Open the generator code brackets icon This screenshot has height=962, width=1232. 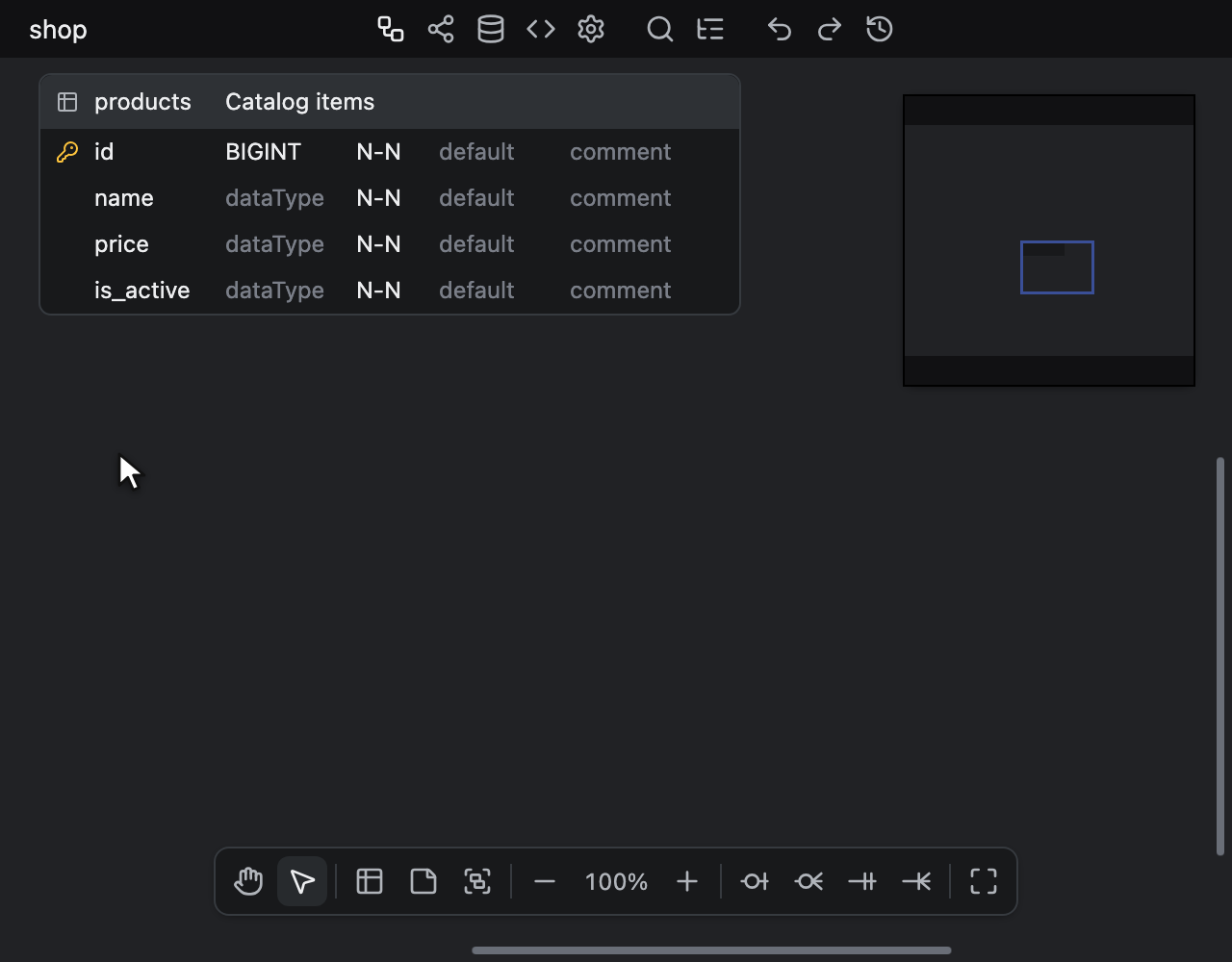(541, 29)
